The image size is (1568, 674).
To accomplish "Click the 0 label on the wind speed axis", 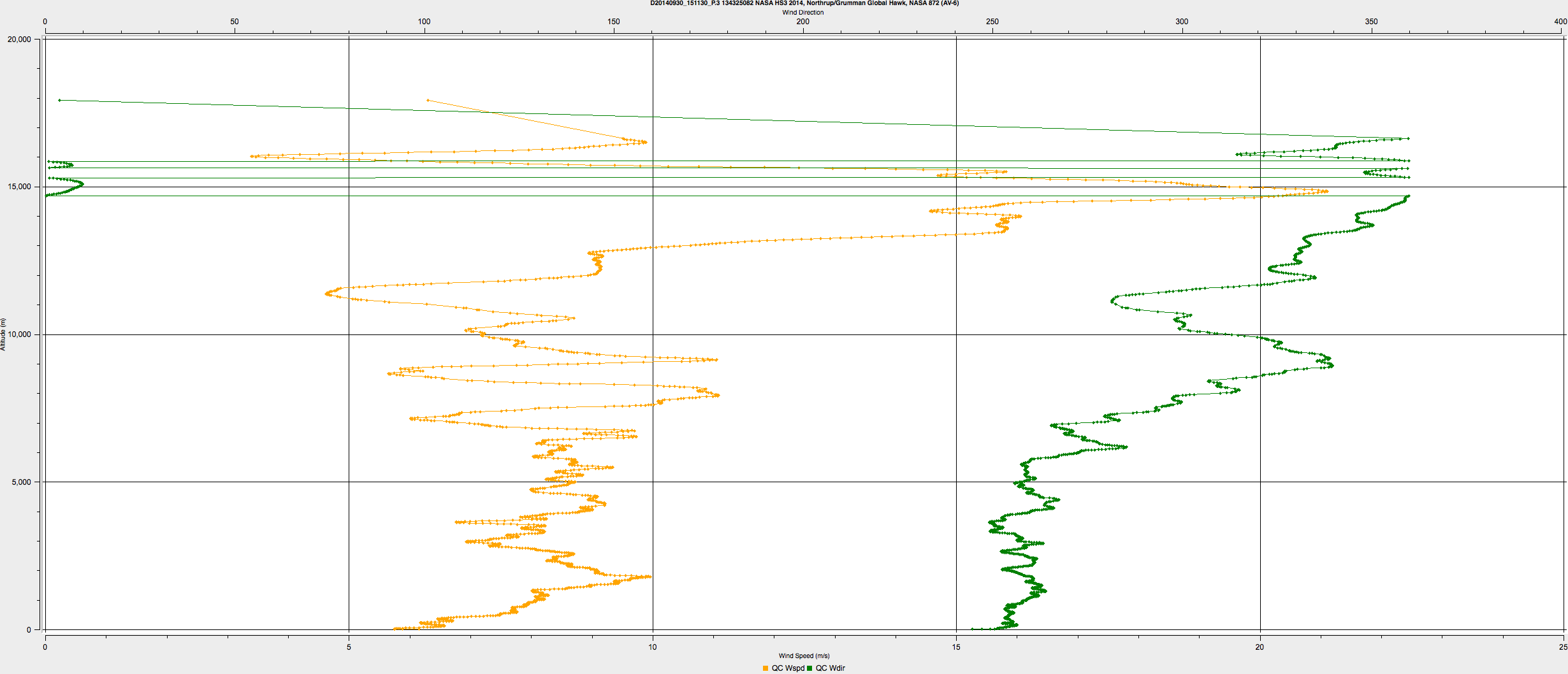I will pos(45,647).
